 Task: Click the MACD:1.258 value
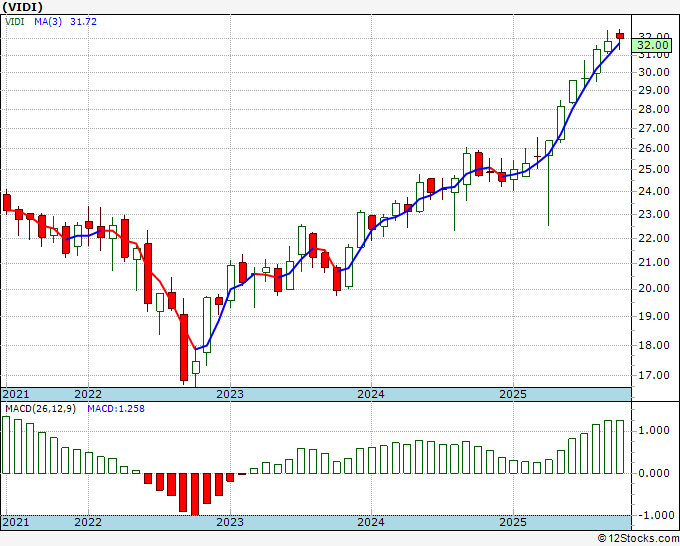(116, 409)
